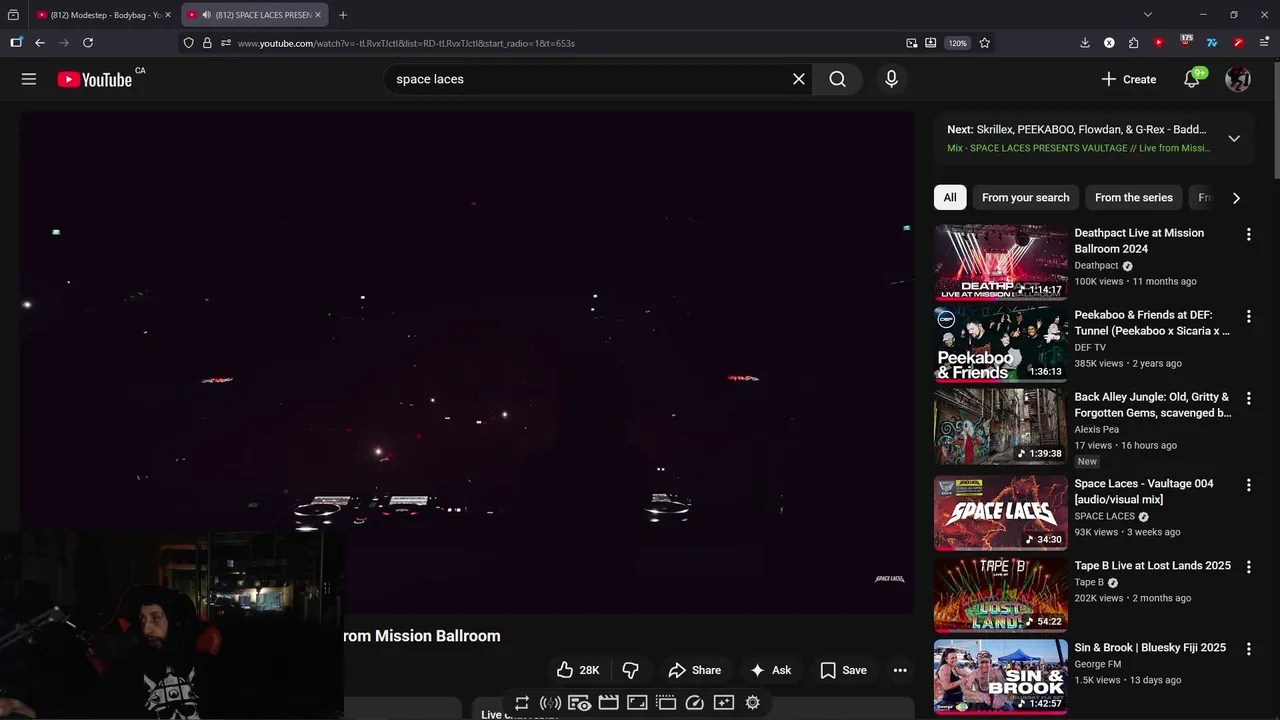1280x720 pixels.
Task: List all tabs with the dropdown chevron
Action: click(1147, 15)
